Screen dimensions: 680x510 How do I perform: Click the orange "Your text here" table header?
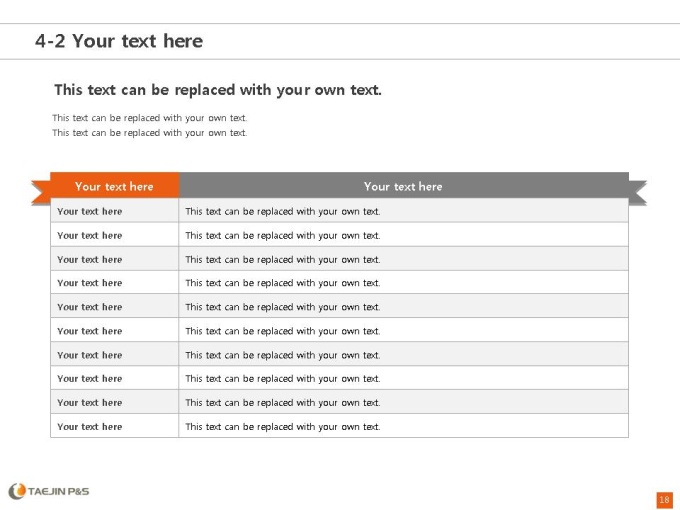click(114, 186)
